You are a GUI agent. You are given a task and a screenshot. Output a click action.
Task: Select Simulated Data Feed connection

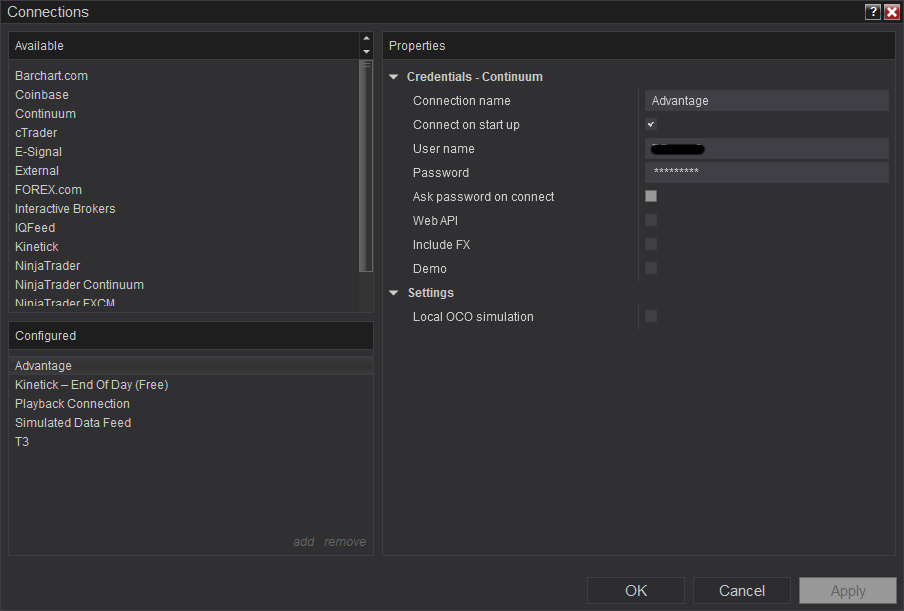(x=73, y=423)
